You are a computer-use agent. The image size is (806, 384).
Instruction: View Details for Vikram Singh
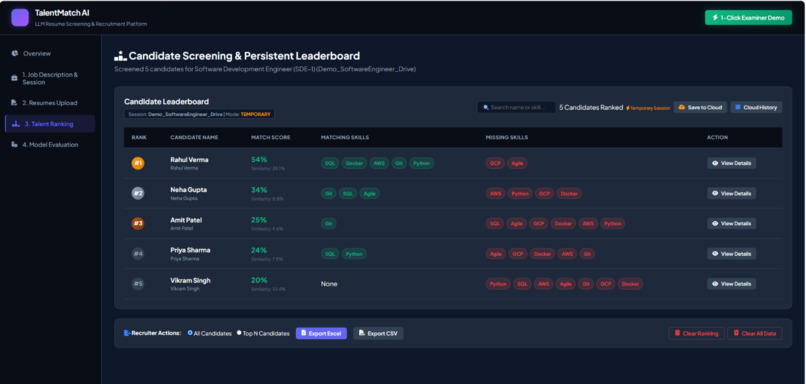click(x=731, y=284)
